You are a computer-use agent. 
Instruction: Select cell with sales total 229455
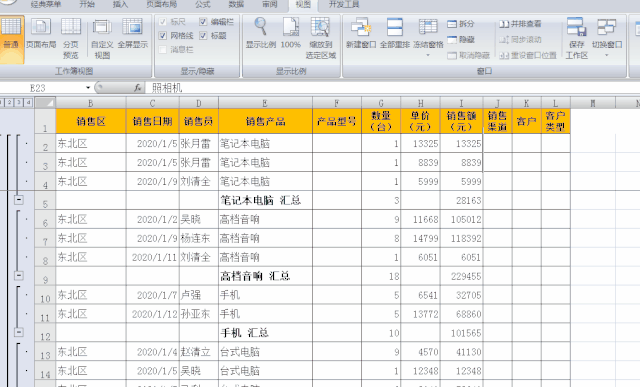tap(462, 276)
